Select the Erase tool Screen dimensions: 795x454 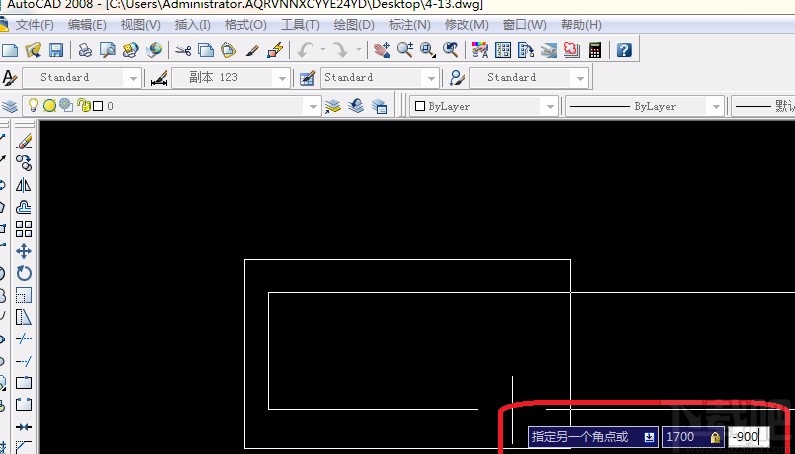tap(24, 142)
